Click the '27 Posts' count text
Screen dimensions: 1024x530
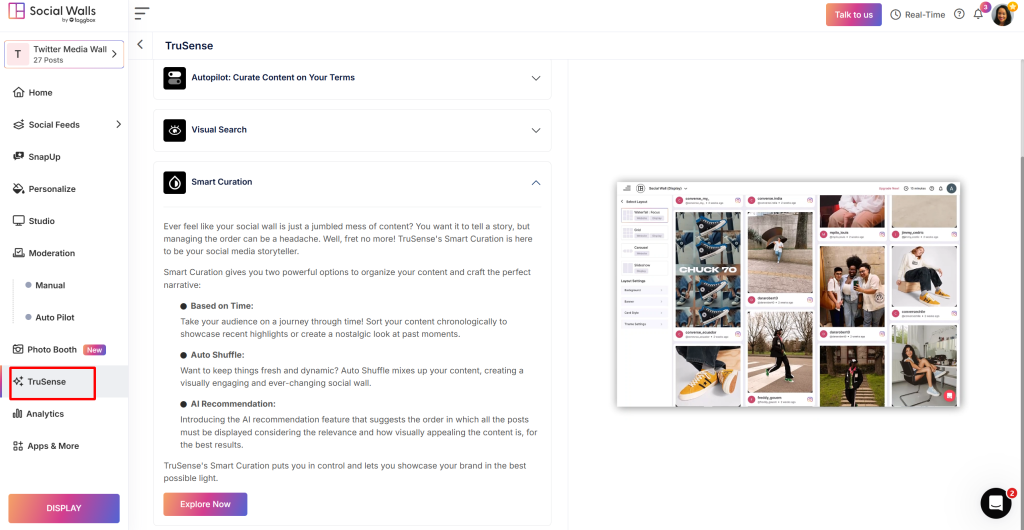(x=48, y=60)
